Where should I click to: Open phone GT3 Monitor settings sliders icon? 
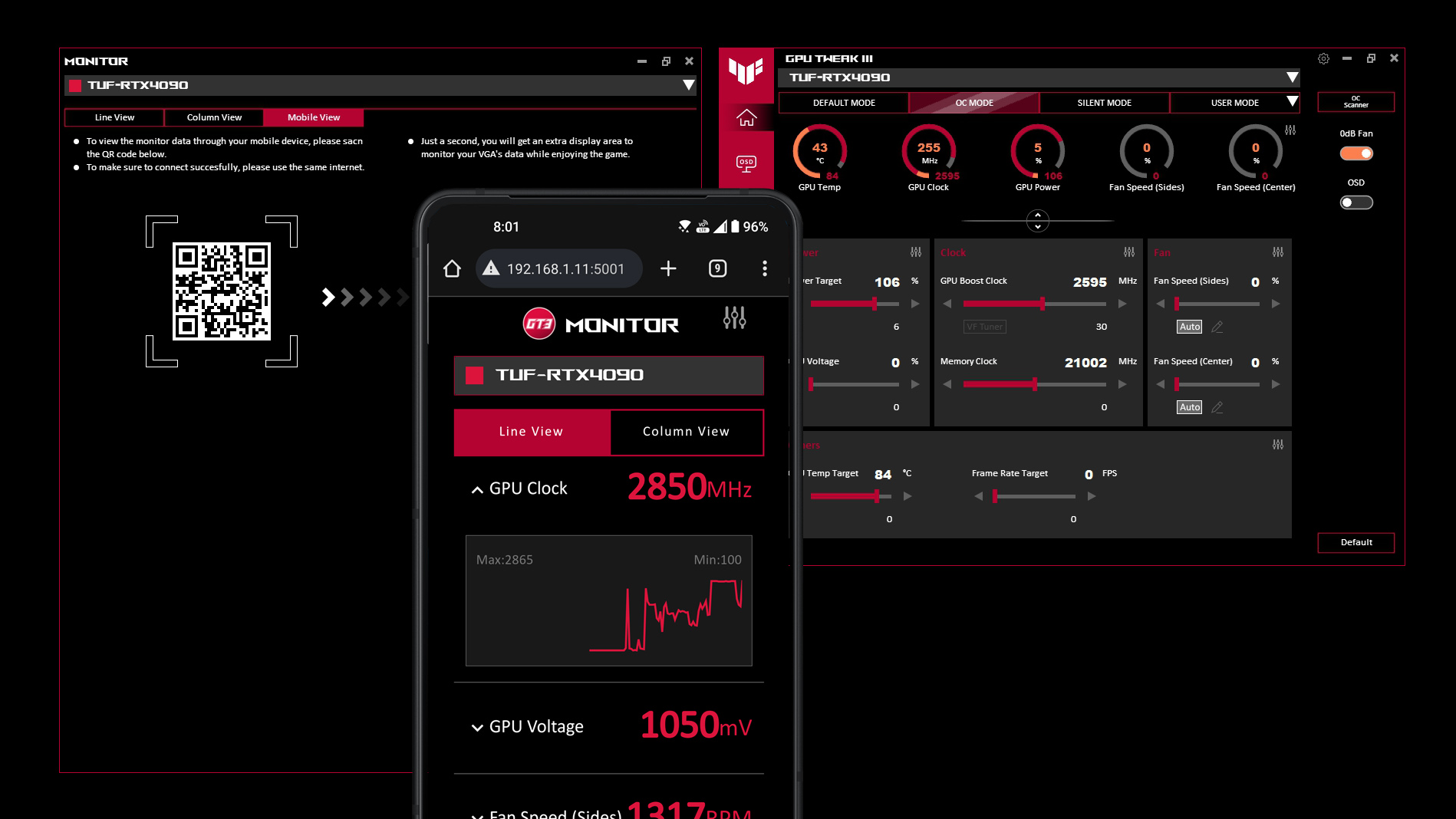[x=734, y=317]
